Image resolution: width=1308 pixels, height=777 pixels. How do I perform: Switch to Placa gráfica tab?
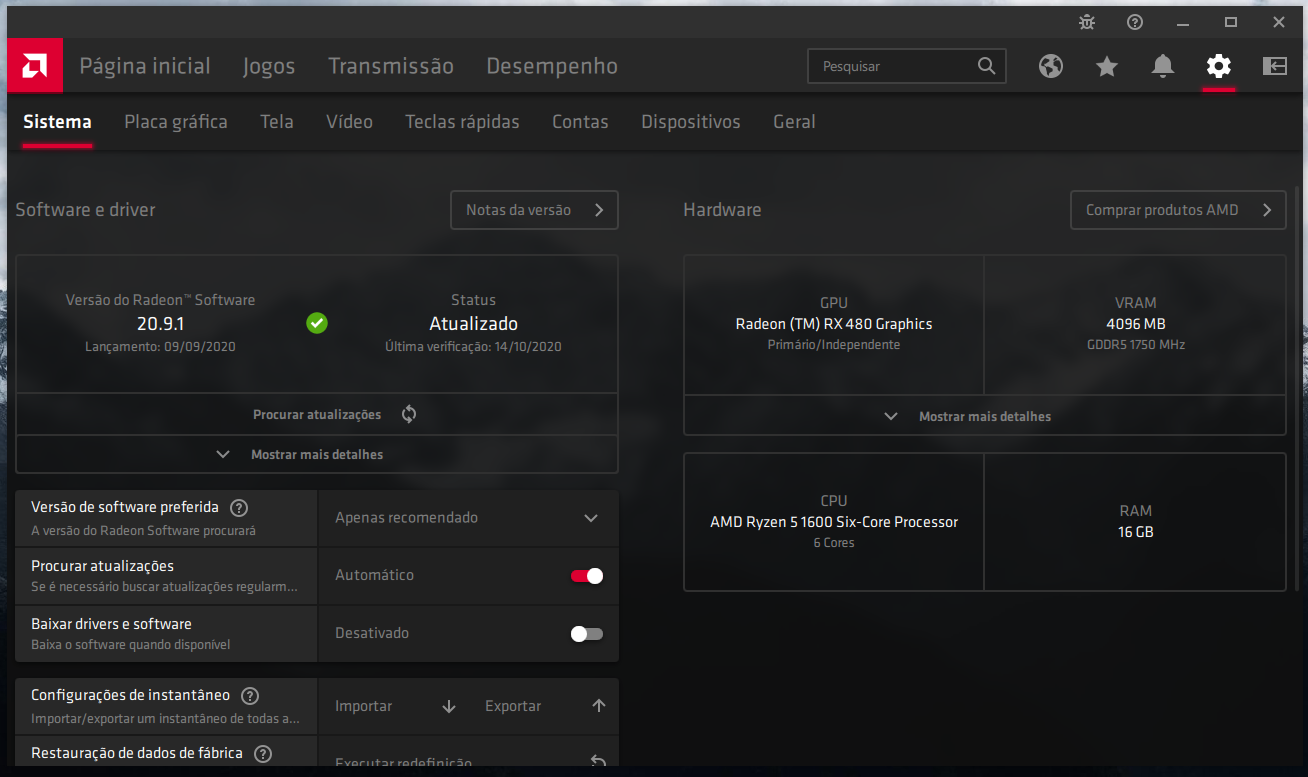[176, 122]
